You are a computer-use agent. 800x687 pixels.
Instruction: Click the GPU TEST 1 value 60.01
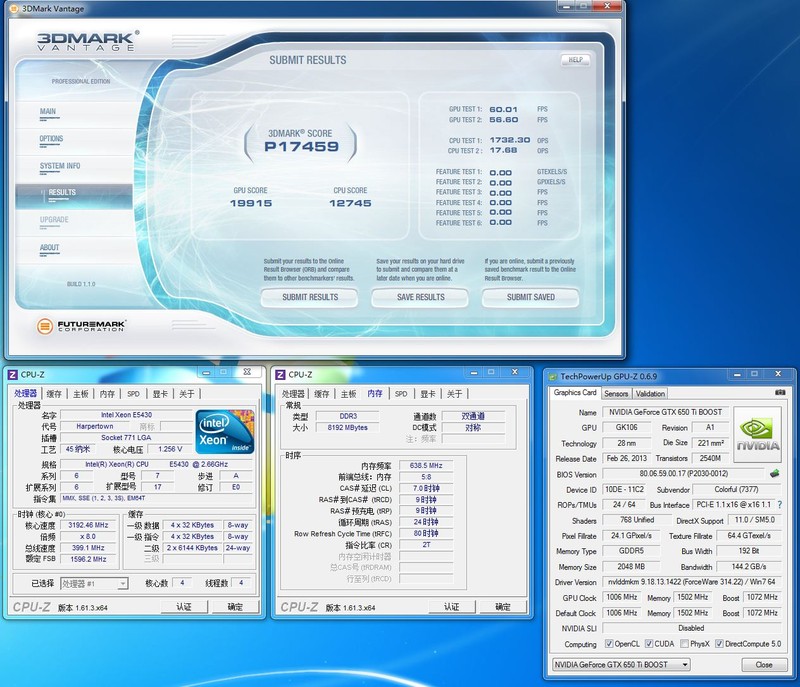click(504, 109)
